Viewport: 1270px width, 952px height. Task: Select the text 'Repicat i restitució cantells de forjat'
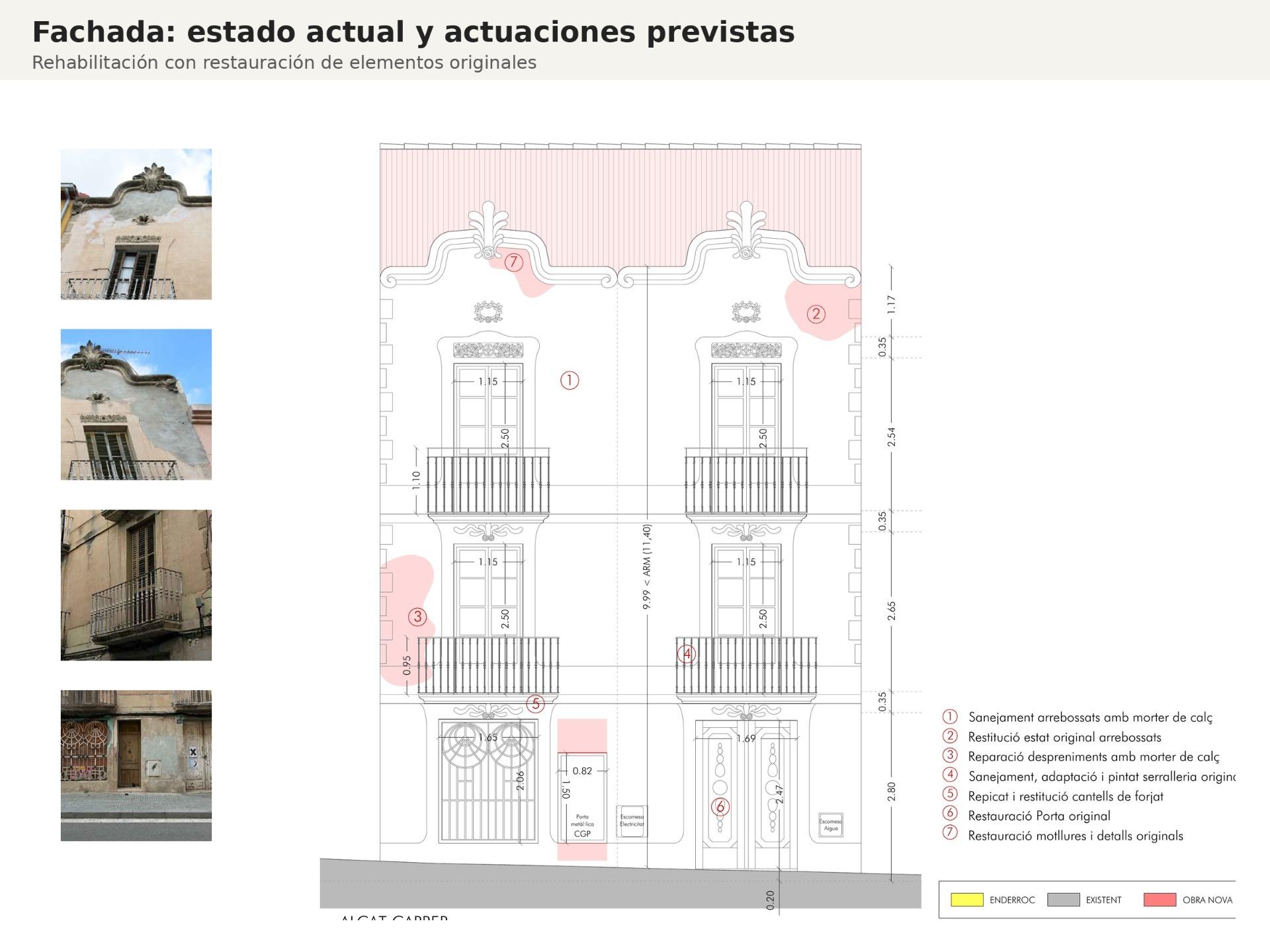tap(1066, 797)
